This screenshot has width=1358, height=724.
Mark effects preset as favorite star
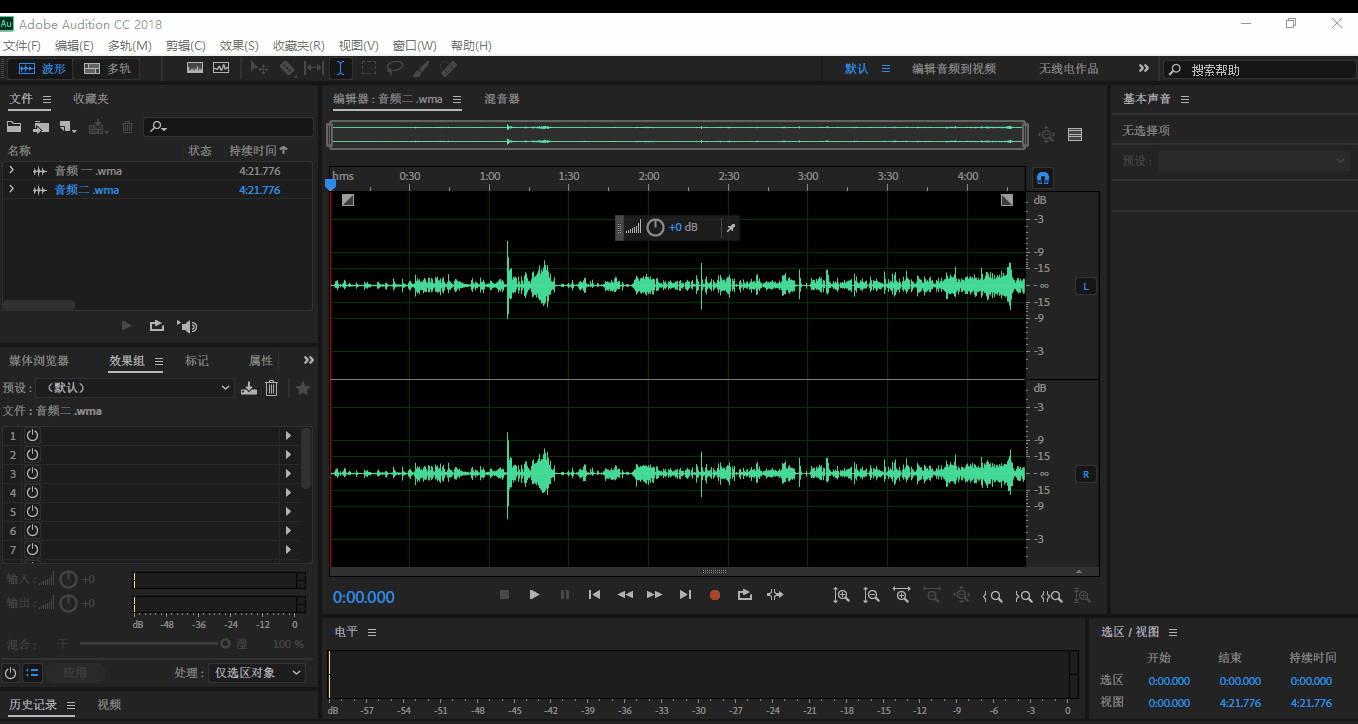(303, 388)
